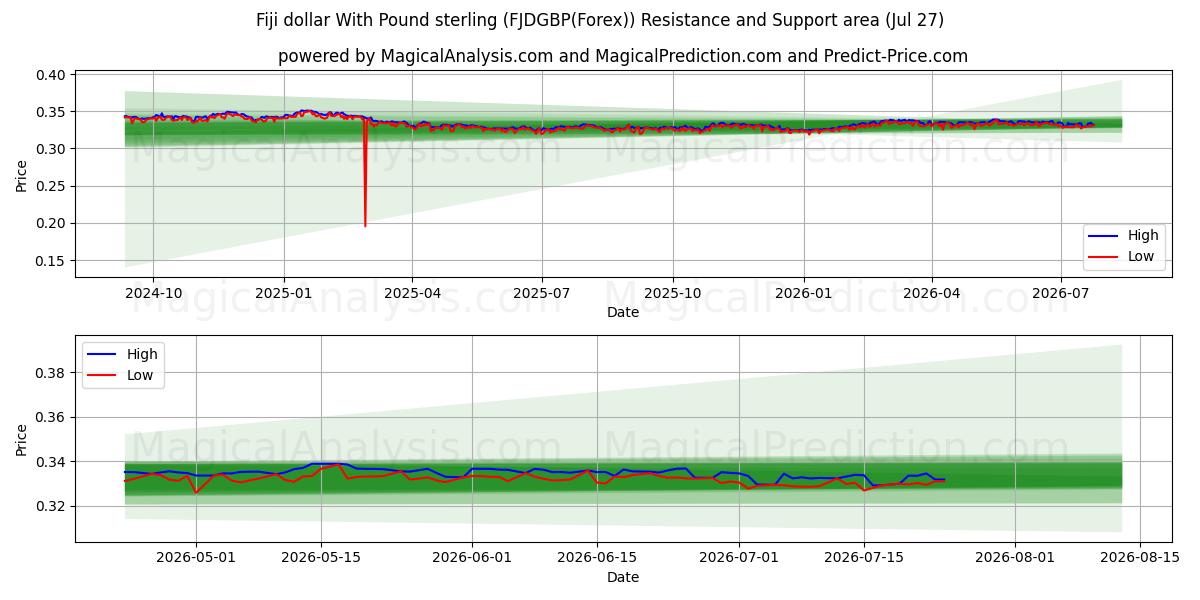1200x600 pixels.
Task: Click bottom chart y-axis value '0.32'
Action: (51, 507)
